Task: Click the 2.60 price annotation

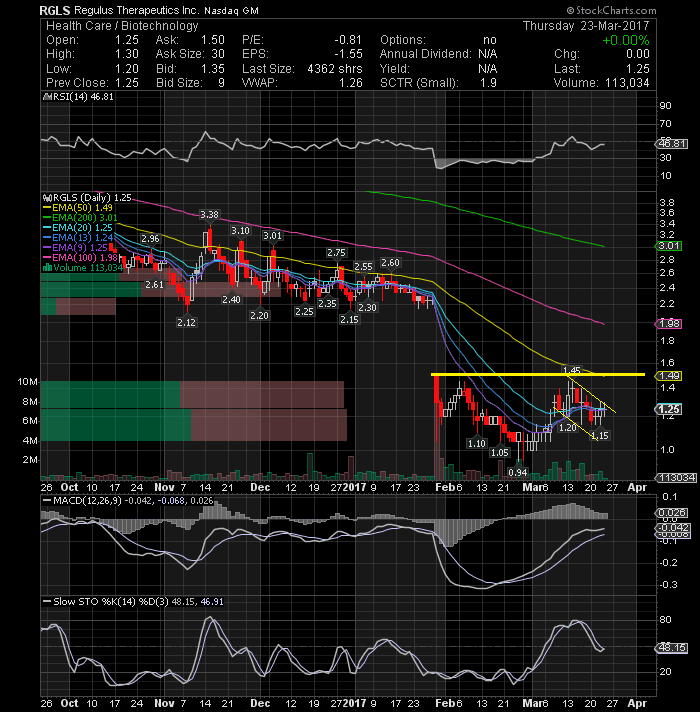Action: click(x=390, y=263)
